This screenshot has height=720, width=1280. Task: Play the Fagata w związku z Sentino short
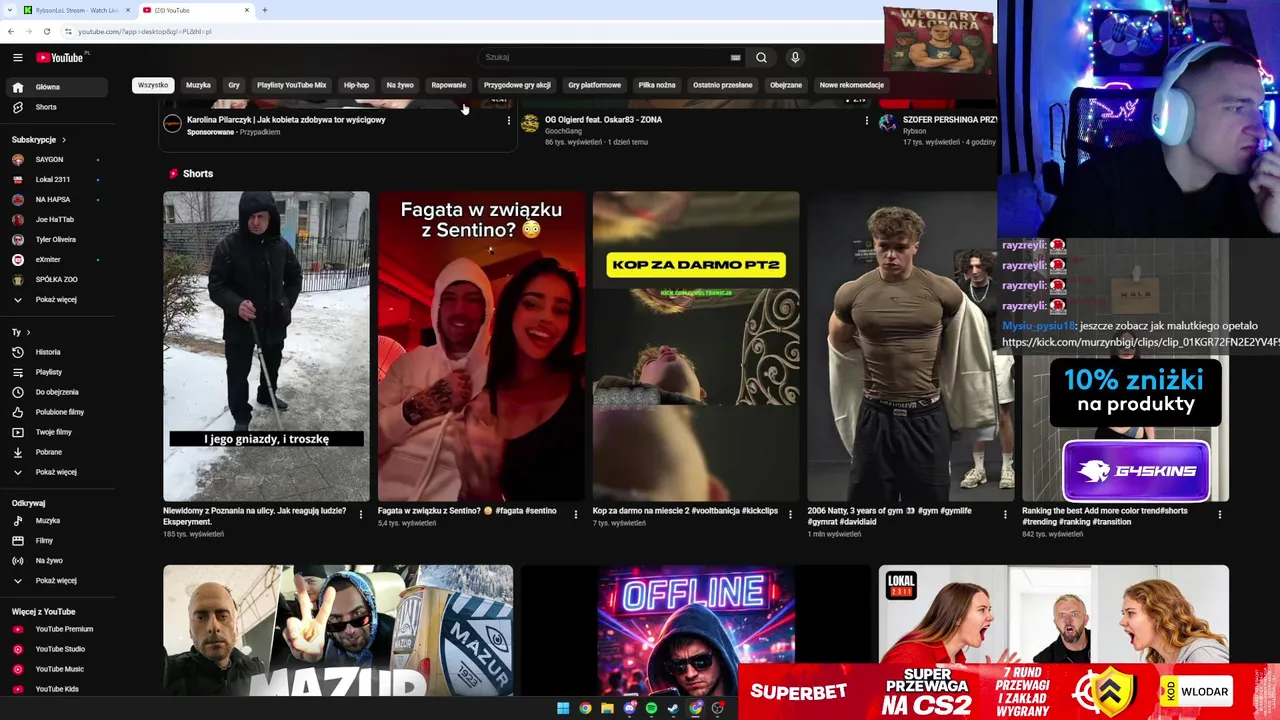(x=481, y=346)
